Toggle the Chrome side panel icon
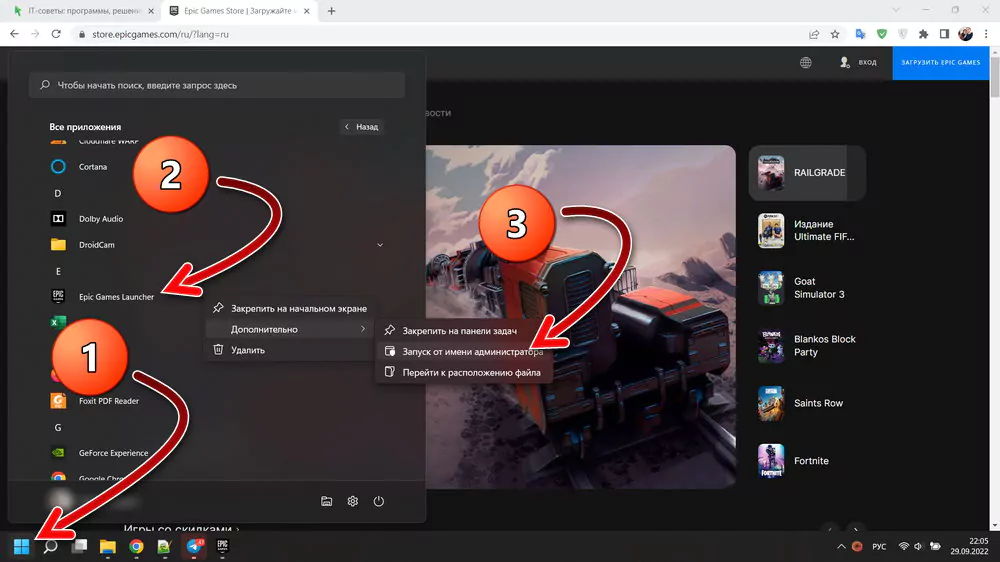The height and width of the screenshot is (562, 1000). 945,34
